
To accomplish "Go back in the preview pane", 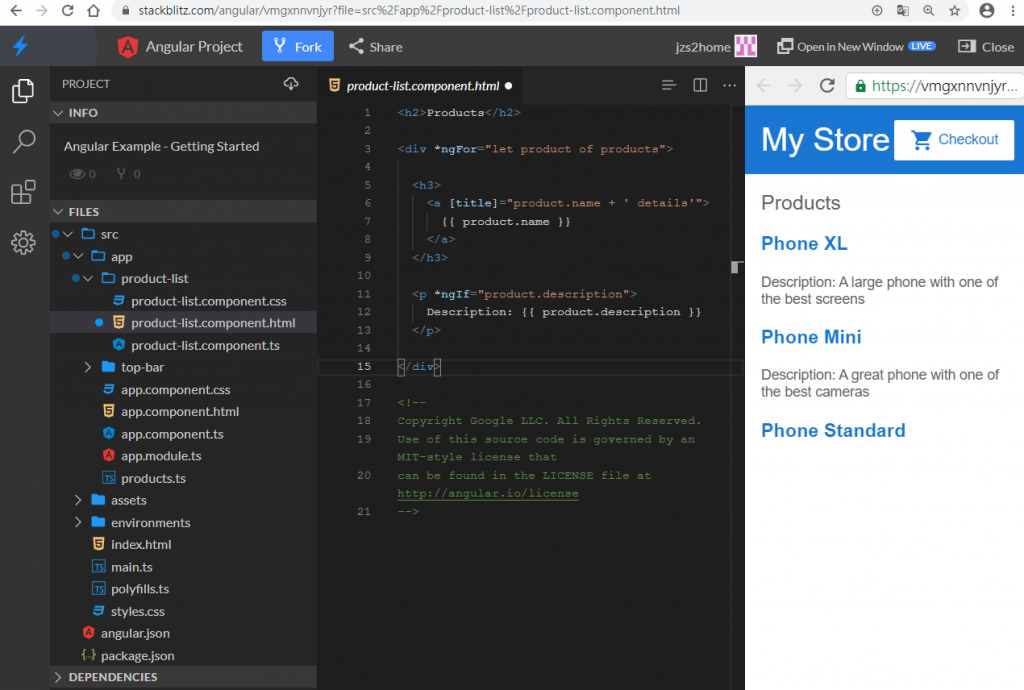I will pos(763,86).
